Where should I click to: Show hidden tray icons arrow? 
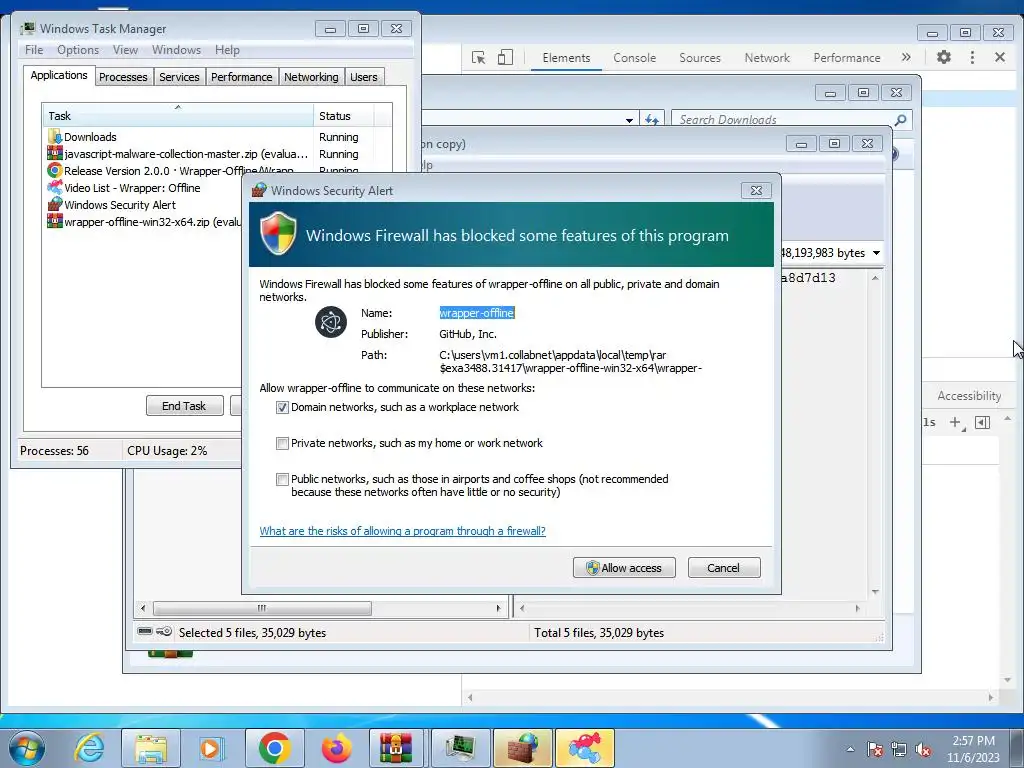pyautogui.click(x=850, y=749)
